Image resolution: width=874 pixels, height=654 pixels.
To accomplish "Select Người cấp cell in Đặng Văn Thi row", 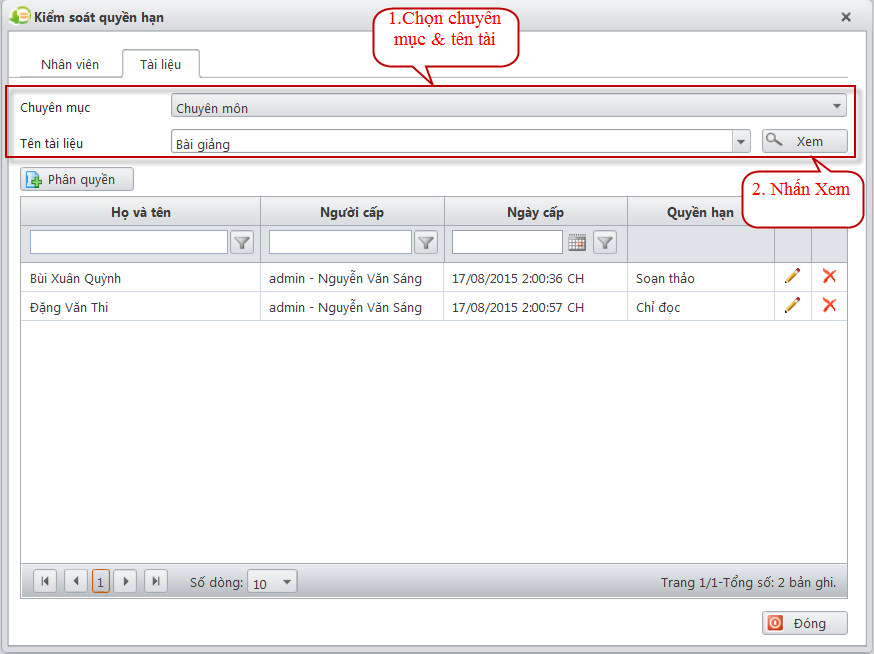I will pyautogui.click(x=352, y=307).
